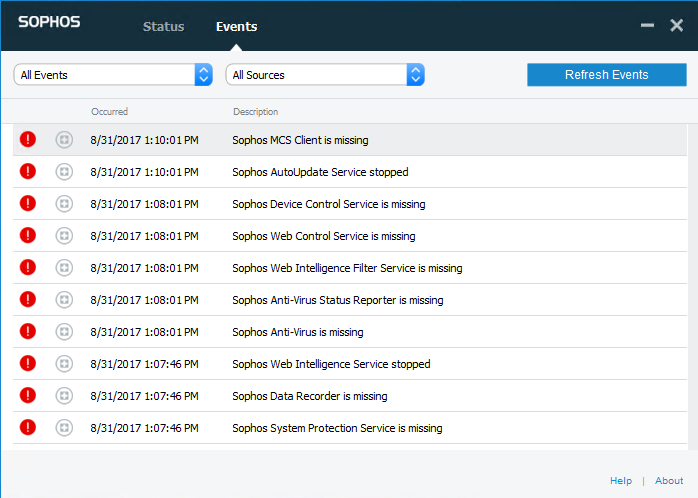698x498 pixels.
Task: Click timestamp of the Device Control Service event
Action: pyautogui.click(x=144, y=204)
